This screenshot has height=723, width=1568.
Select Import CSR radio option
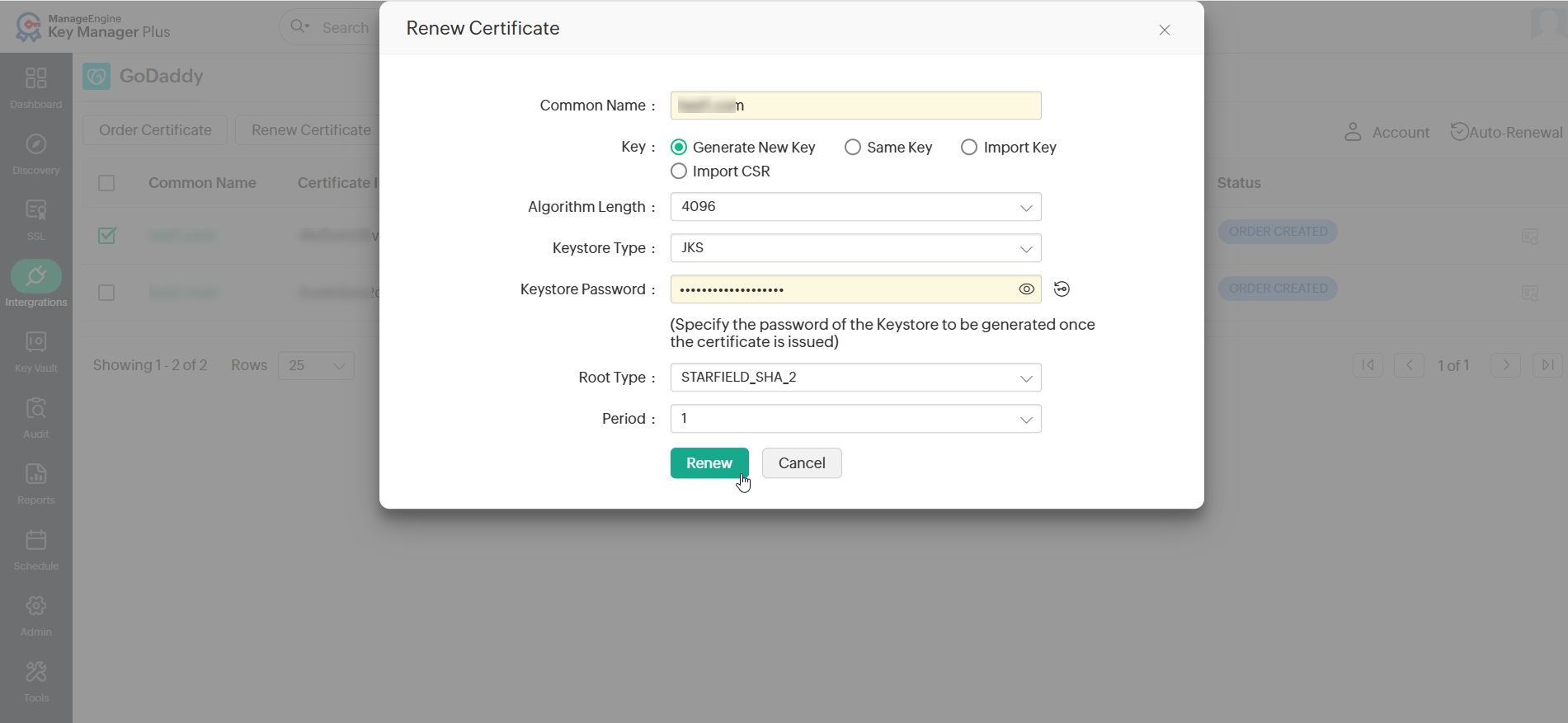679,171
